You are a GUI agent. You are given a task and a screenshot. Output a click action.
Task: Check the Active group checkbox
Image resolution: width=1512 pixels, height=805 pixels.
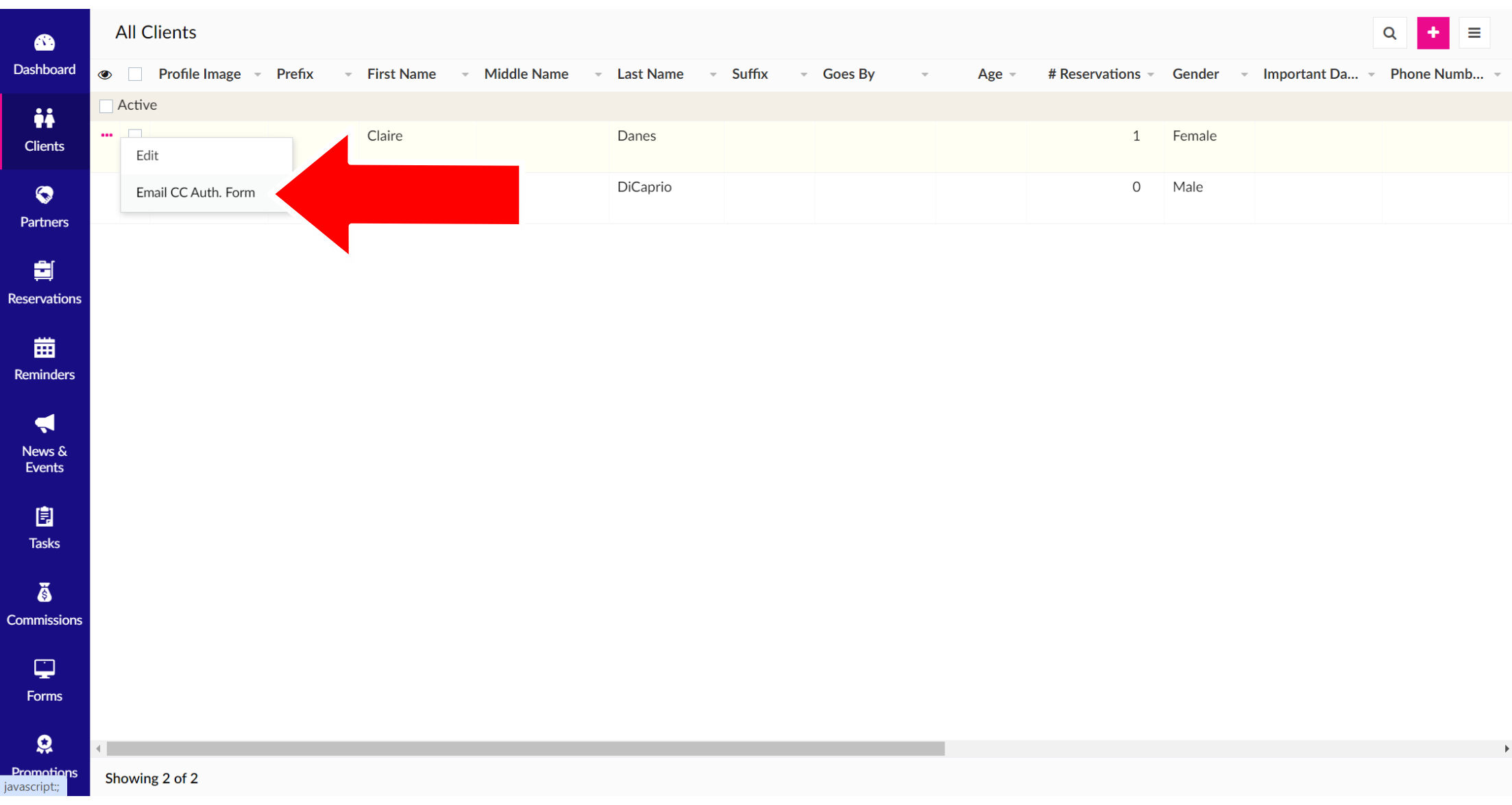pyautogui.click(x=106, y=106)
